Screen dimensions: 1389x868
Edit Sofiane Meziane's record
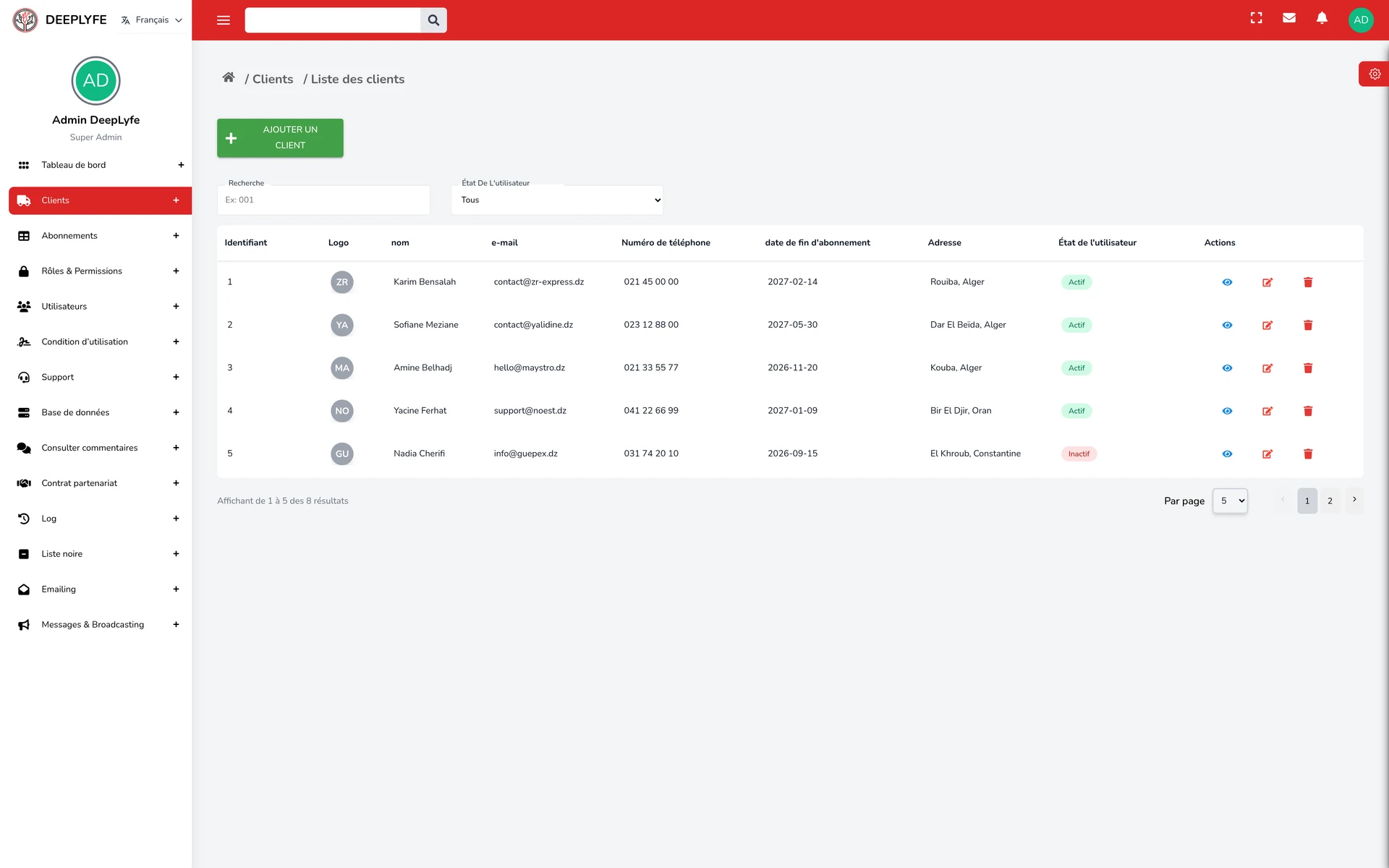tap(1267, 325)
